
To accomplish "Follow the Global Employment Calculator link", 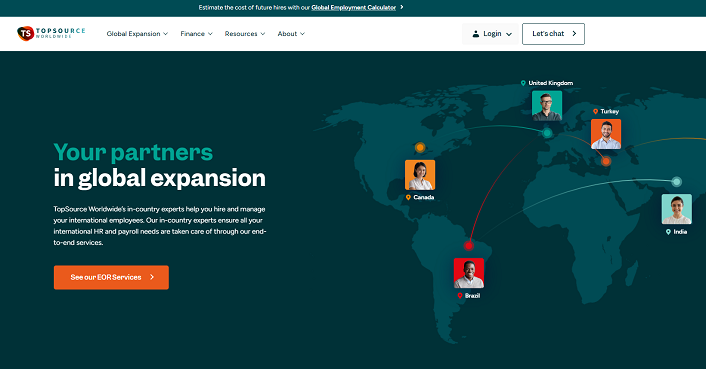I will 353,8.
